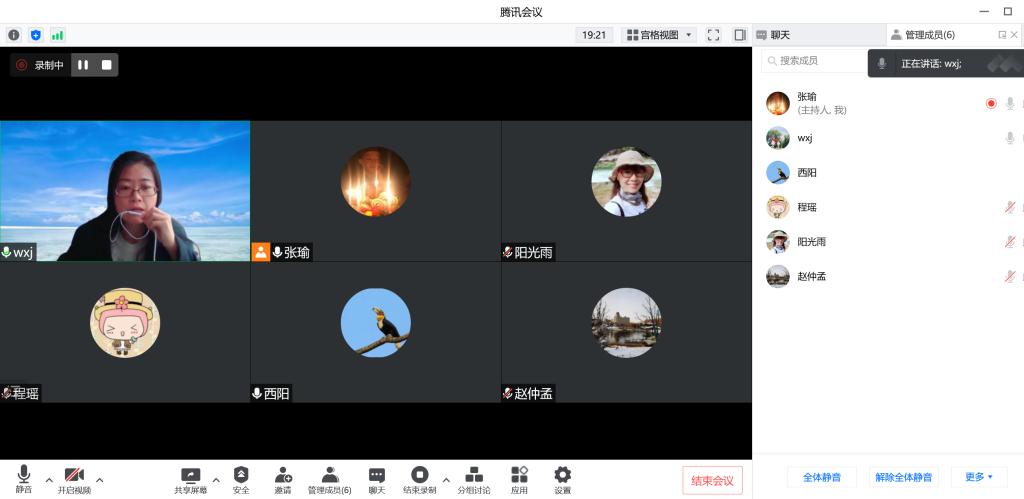The image size is (1024, 499).
Task: Toggle 张瑜's microphone in member list
Action: (1010, 103)
